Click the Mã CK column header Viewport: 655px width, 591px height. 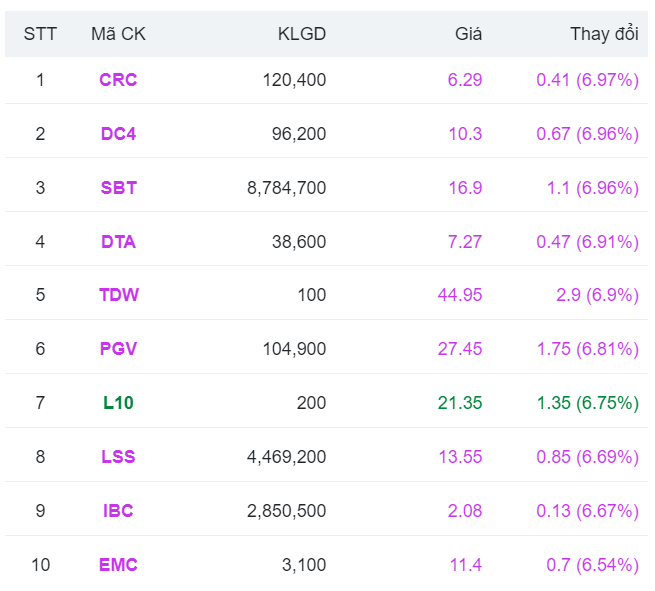(118, 34)
